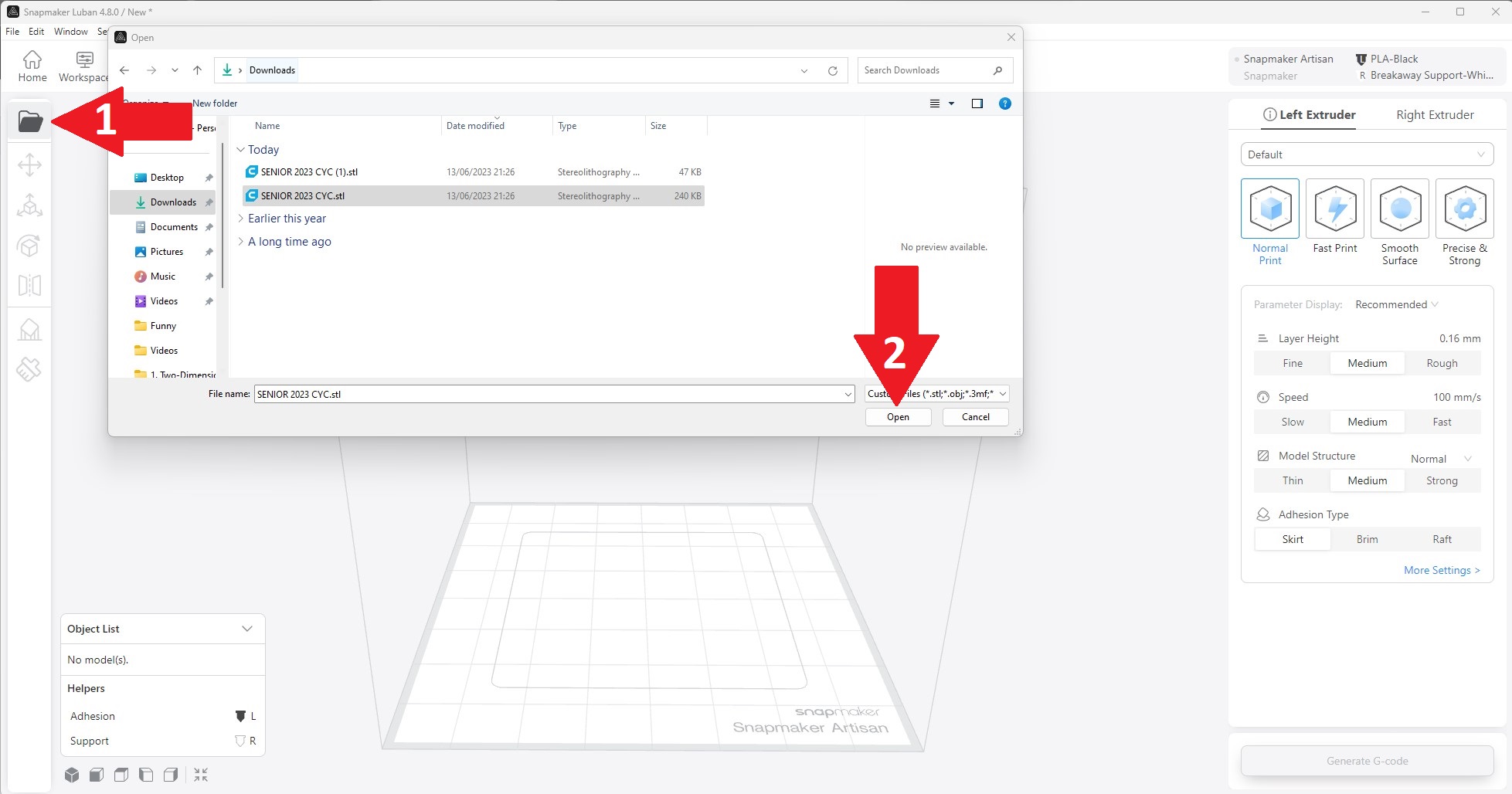Choose Raft adhesion type
Screen dimensions: 1512x794
[1441, 539]
